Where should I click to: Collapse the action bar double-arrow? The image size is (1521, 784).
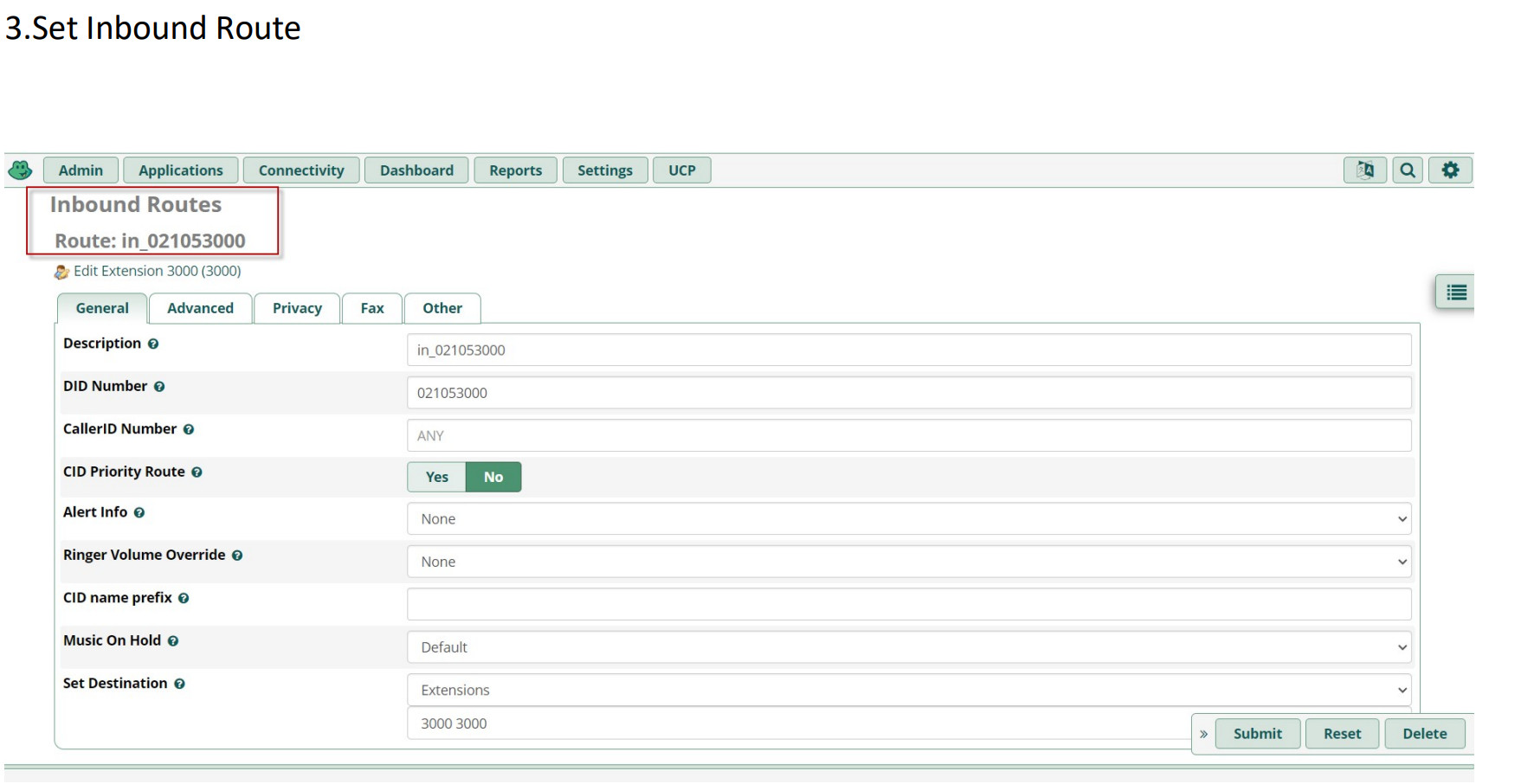[x=1203, y=734]
